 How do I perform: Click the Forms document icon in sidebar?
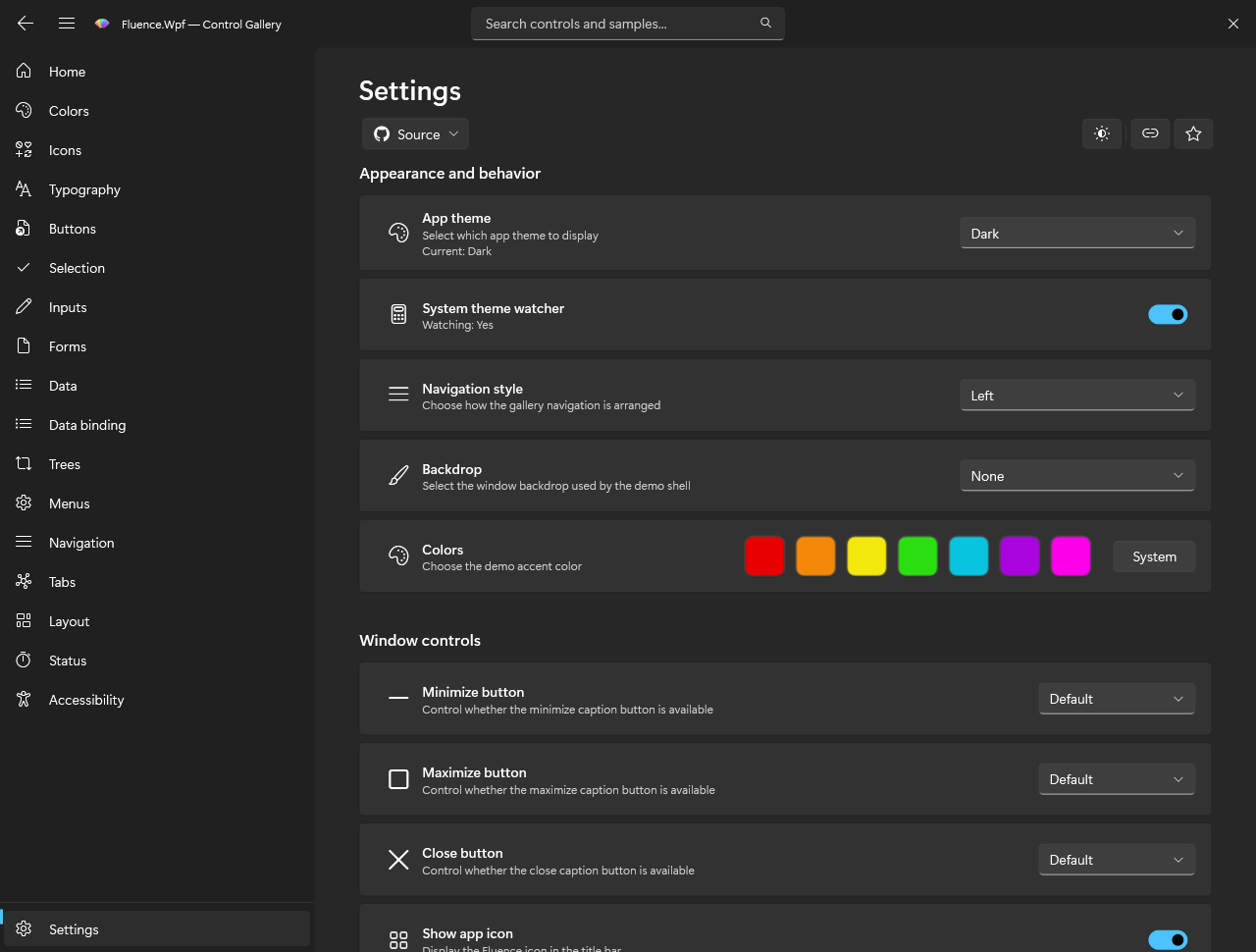[24, 346]
